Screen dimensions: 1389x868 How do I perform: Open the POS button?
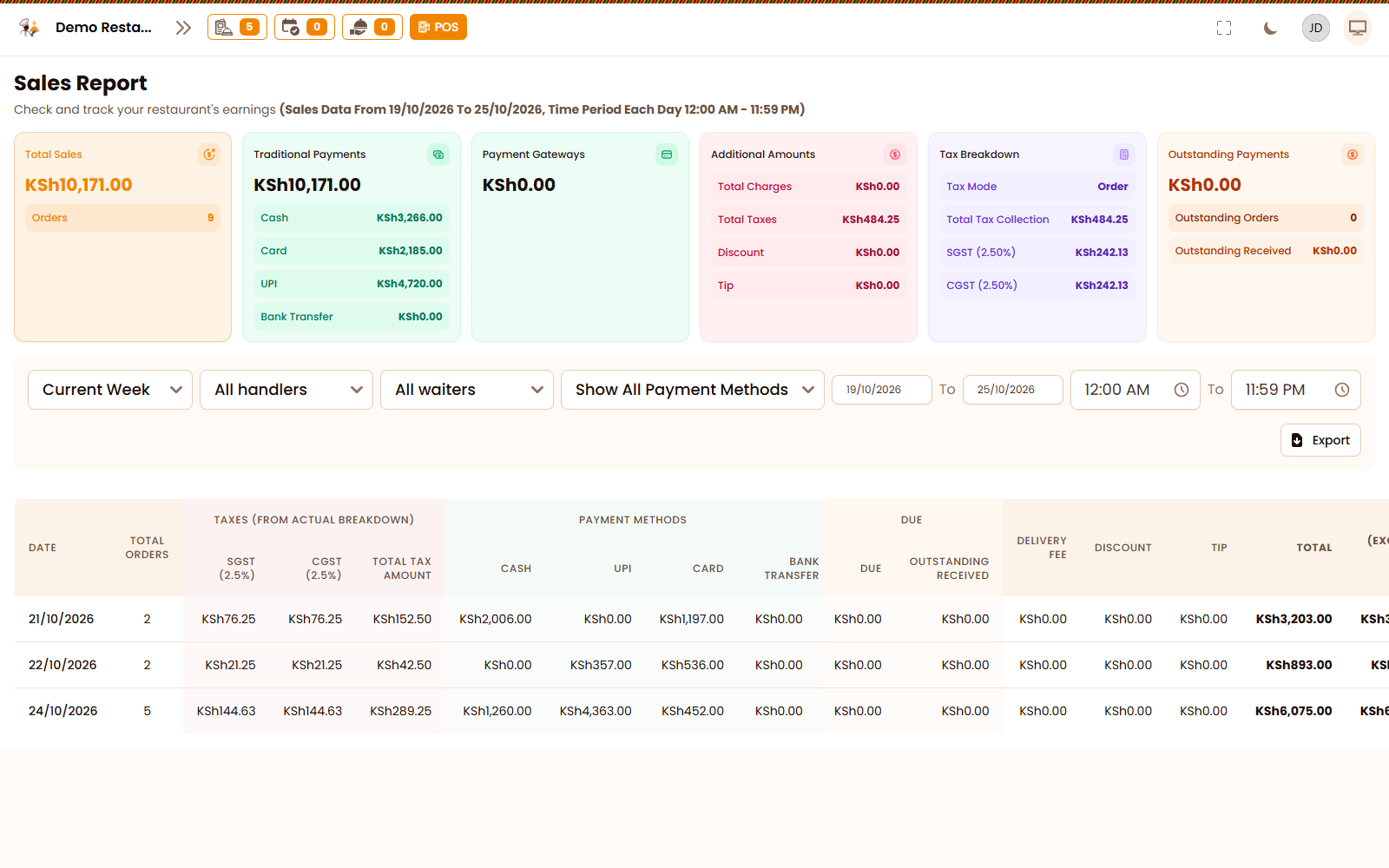[x=438, y=27]
